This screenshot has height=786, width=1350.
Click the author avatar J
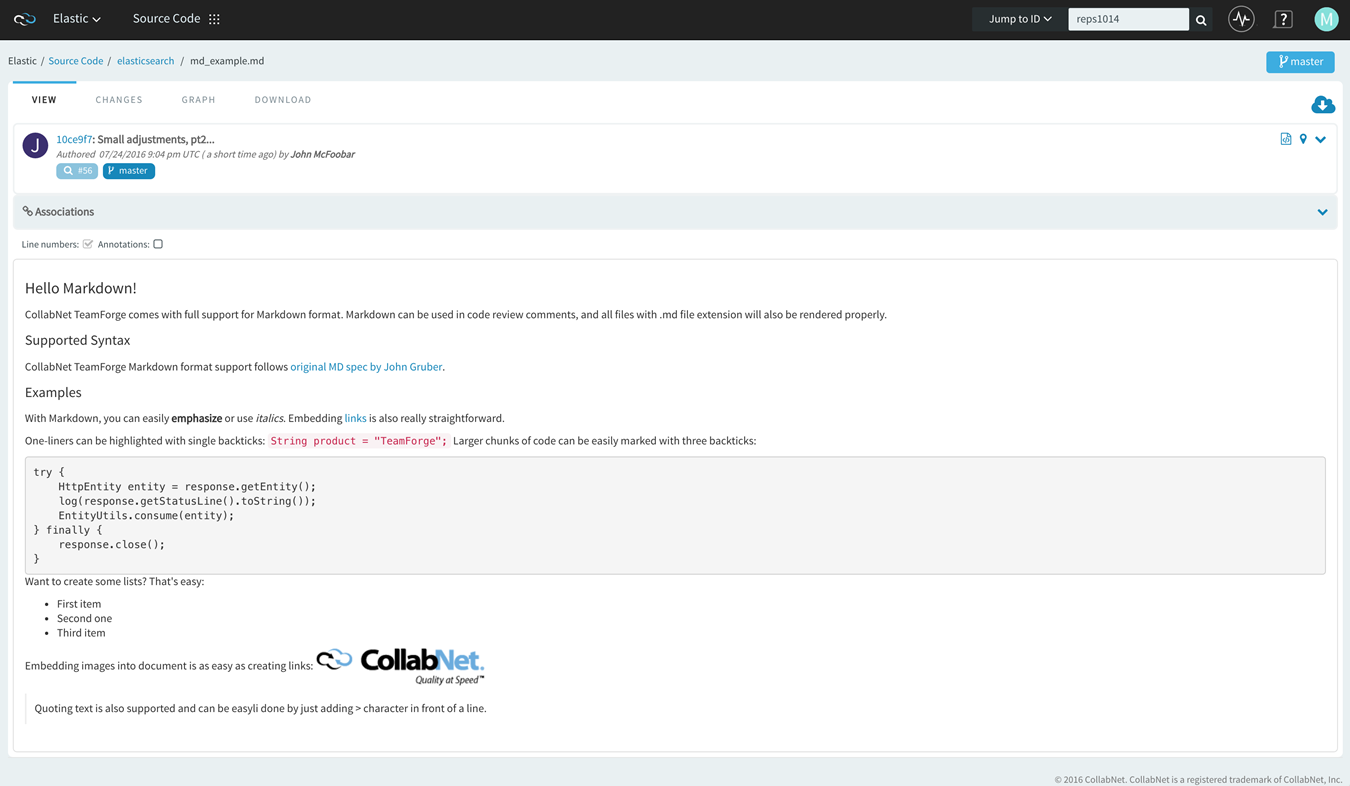pyautogui.click(x=35, y=145)
